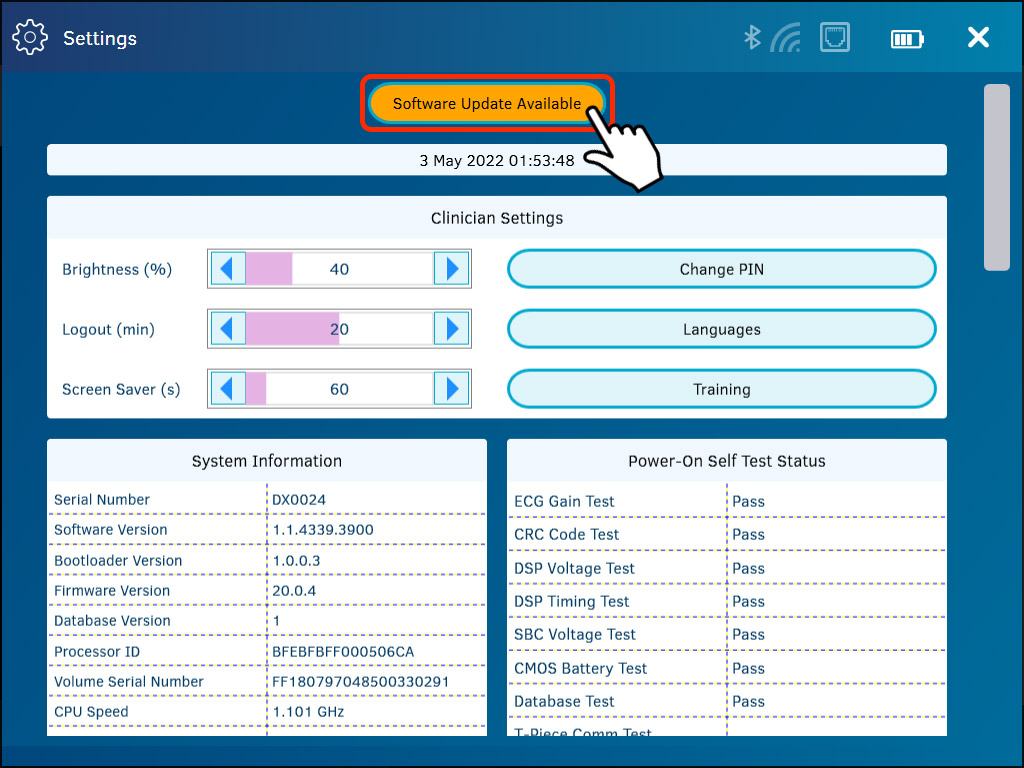Open the Change PIN option
Viewport: 1024px width, 768px height.
tap(721, 269)
